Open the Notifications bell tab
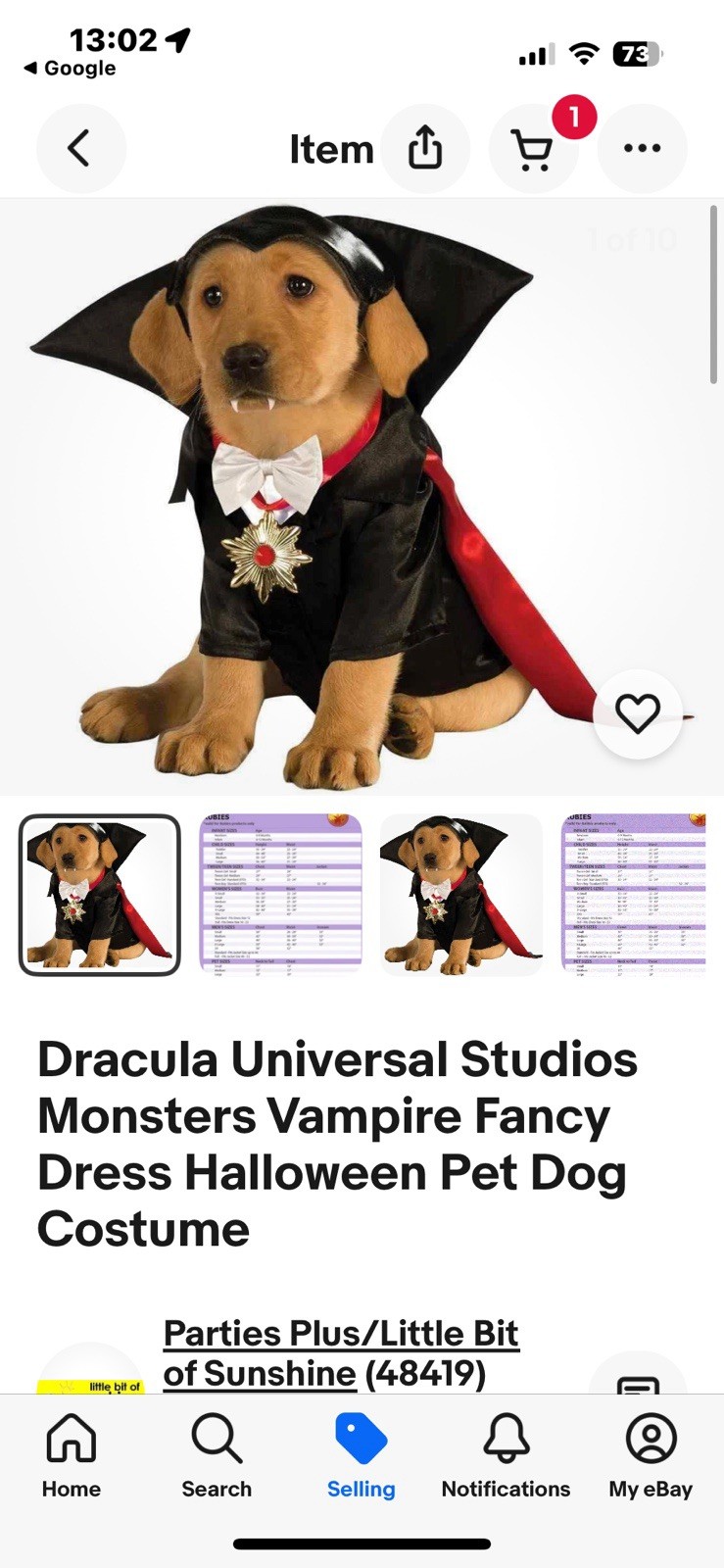The width and height of the screenshot is (724, 1568). coord(506,1456)
